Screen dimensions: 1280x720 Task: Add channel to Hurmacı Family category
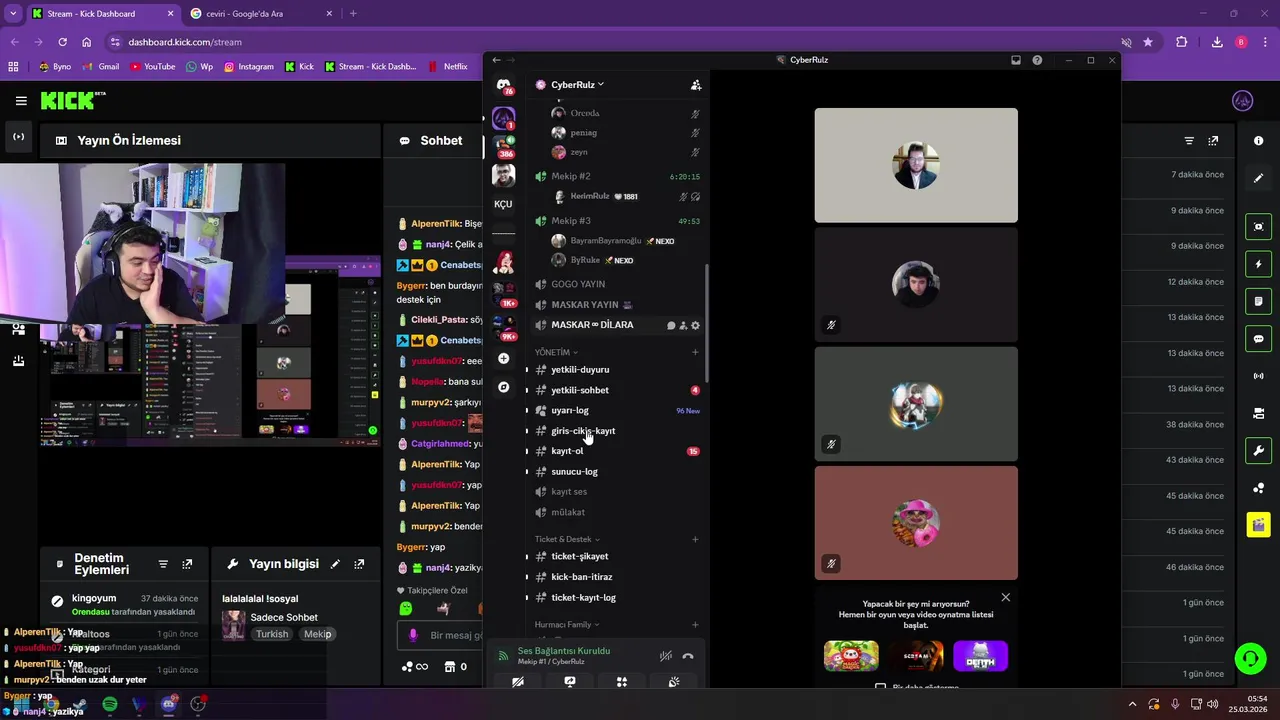pos(696,625)
